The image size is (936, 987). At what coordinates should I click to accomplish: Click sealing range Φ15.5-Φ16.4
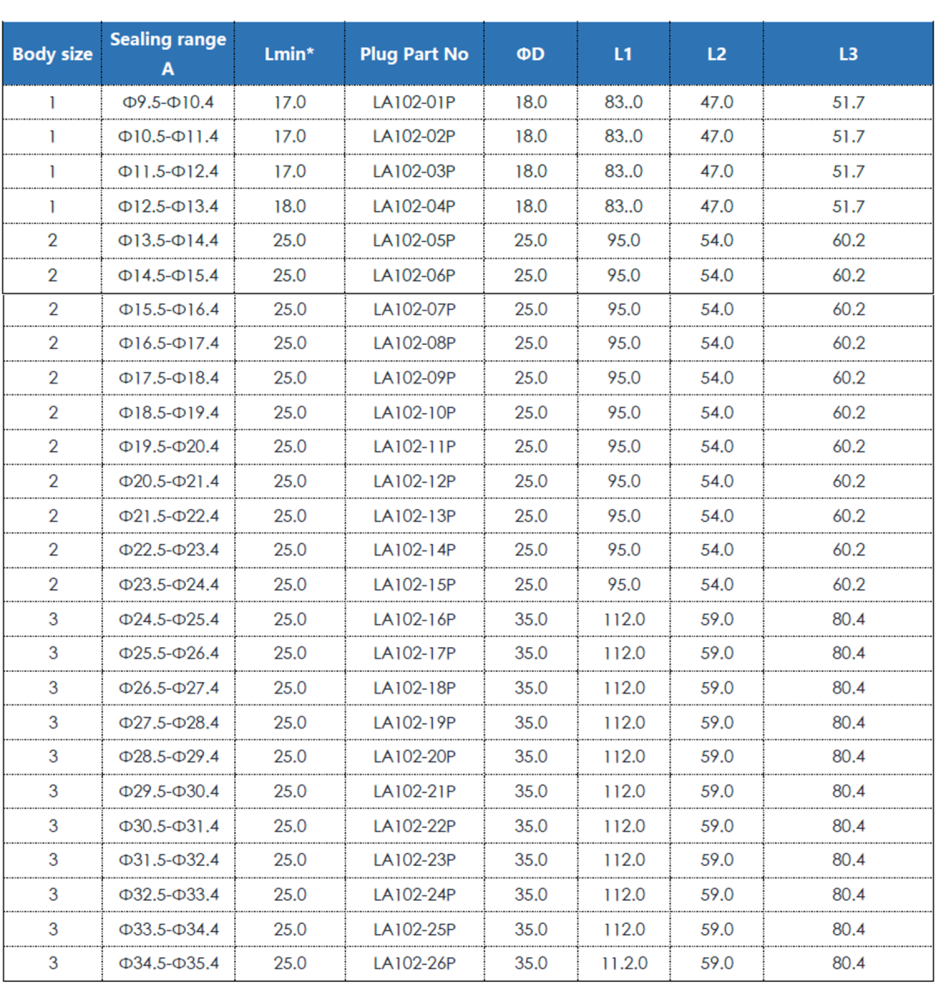[x=169, y=309]
